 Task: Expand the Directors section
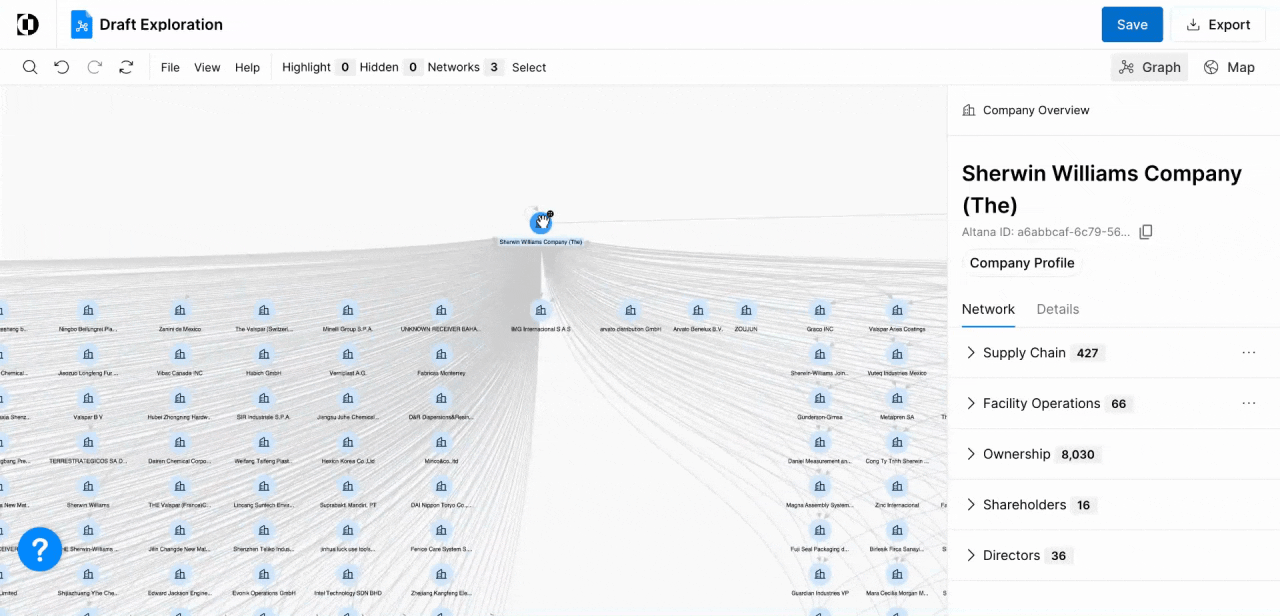[x=970, y=555]
